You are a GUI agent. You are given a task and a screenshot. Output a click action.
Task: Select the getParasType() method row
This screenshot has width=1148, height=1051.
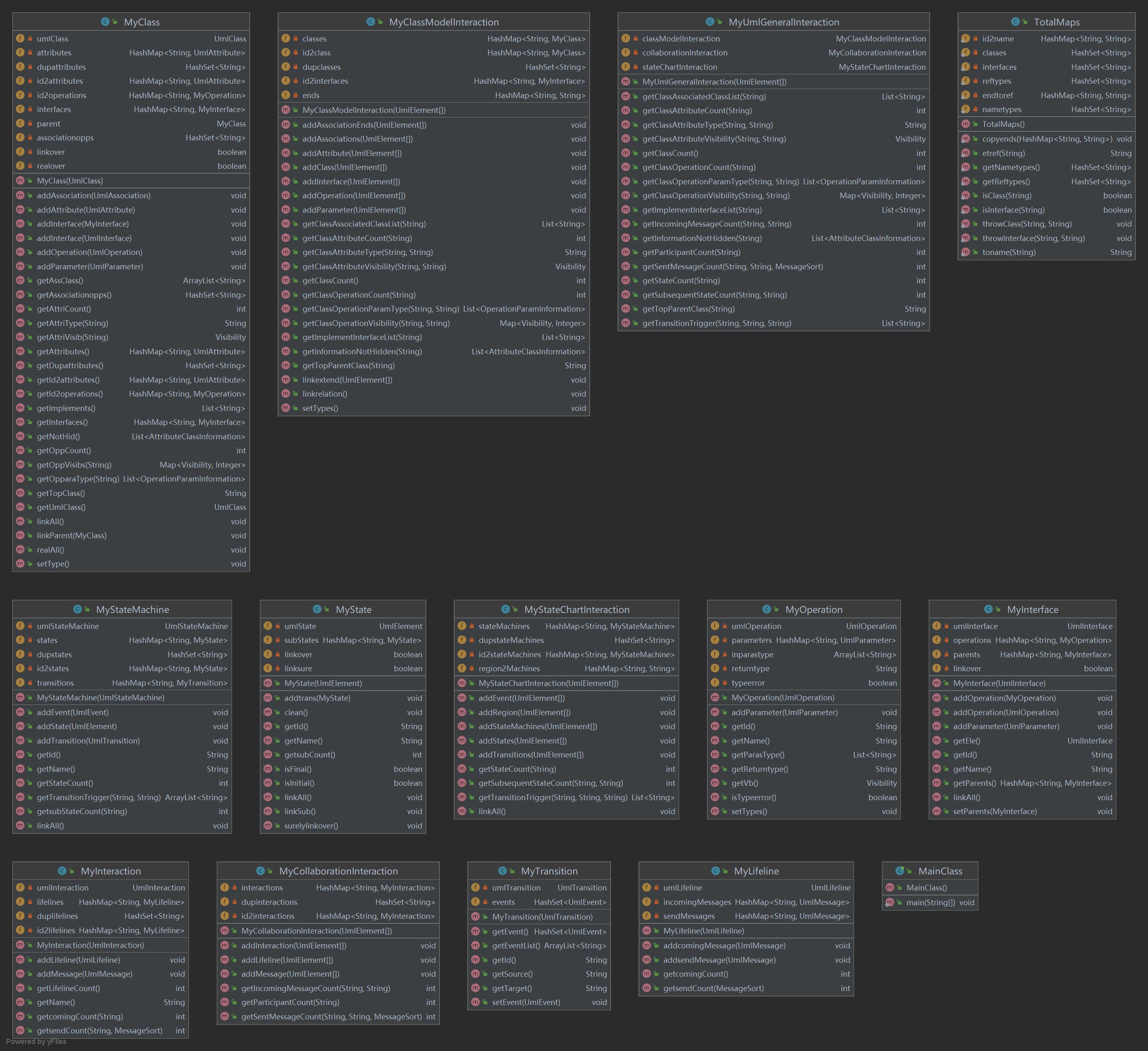point(804,755)
